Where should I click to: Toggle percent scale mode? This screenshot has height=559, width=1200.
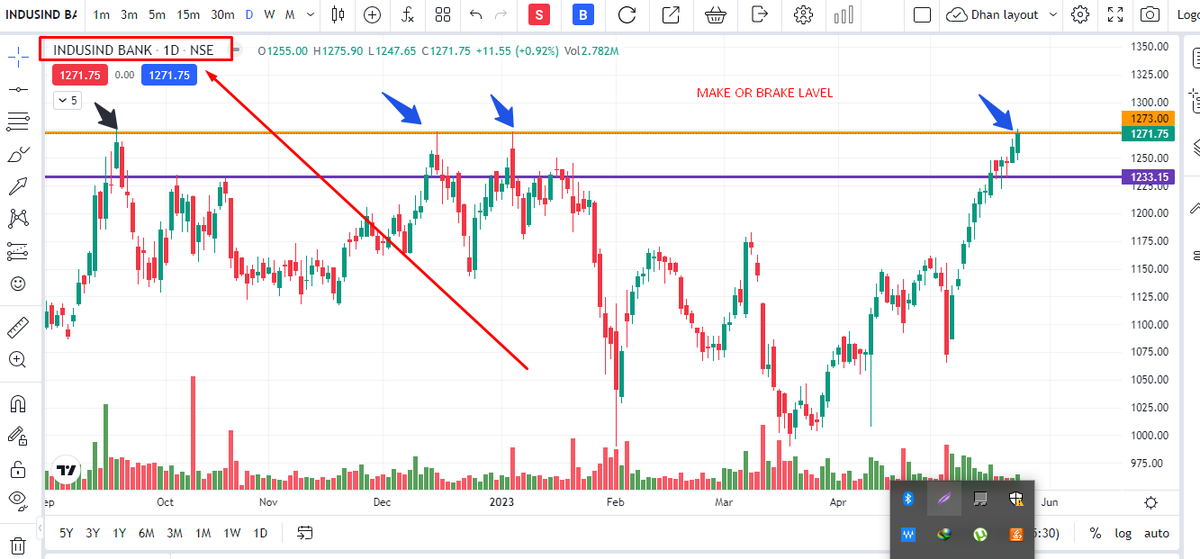click(x=1095, y=532)
